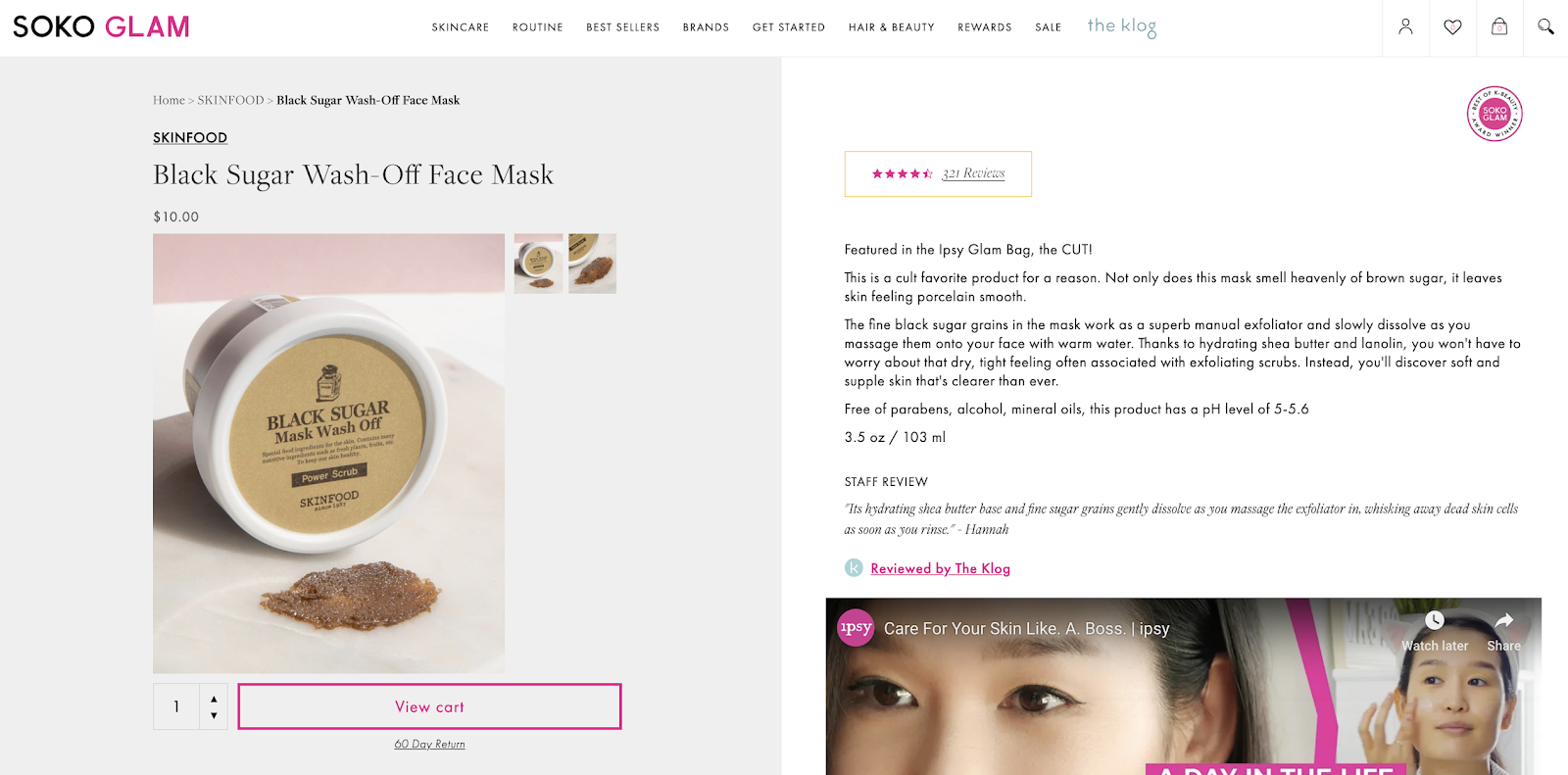1568x775 pixels.
Task: Select the first product jar thumbnail
Action: click(539, 264)
